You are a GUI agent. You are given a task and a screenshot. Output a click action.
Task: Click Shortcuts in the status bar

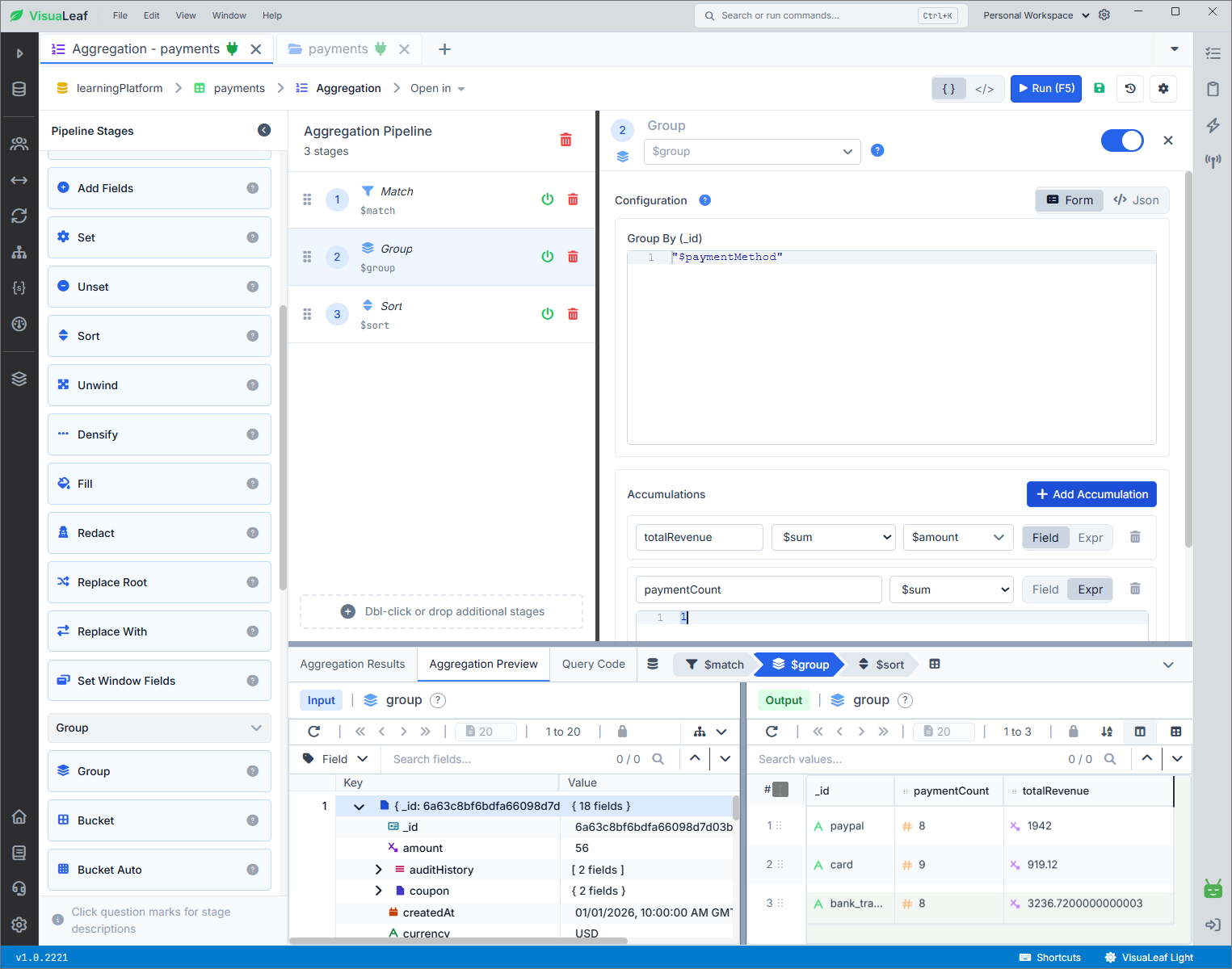[x=1049, y=958]
